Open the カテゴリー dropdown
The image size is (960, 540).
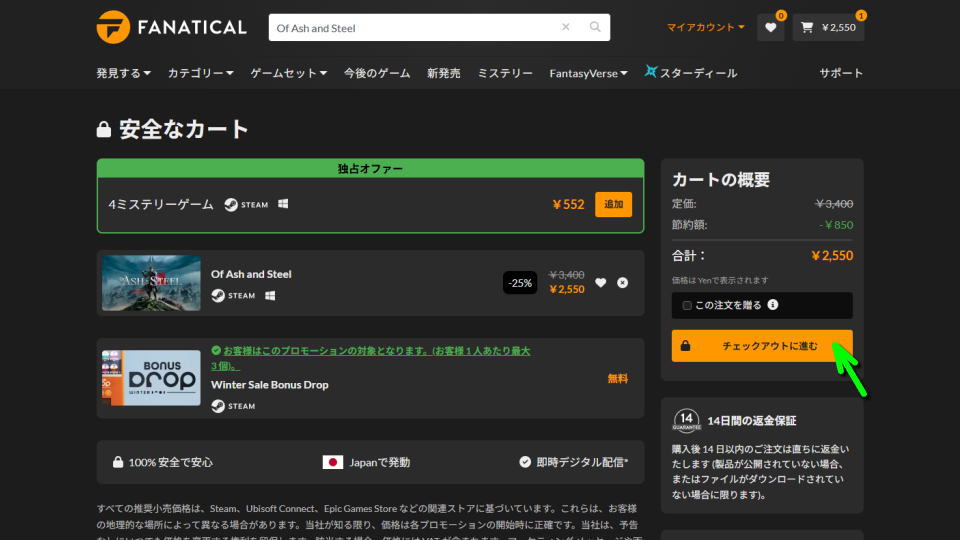pyautogui.click(x=200, y=73)
